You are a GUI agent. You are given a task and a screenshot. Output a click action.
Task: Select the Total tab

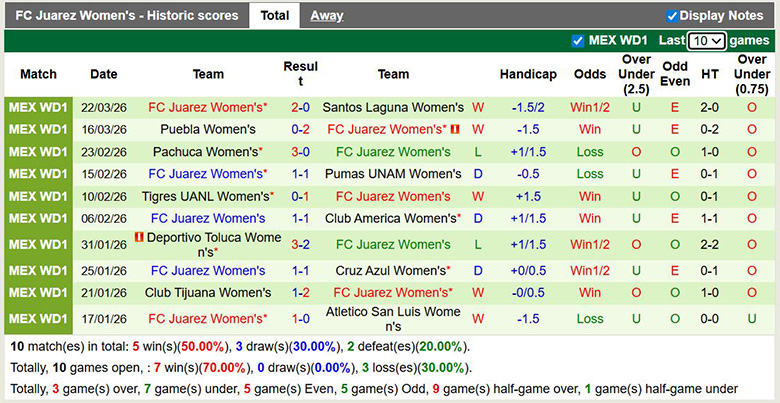(x=274, y=16)
